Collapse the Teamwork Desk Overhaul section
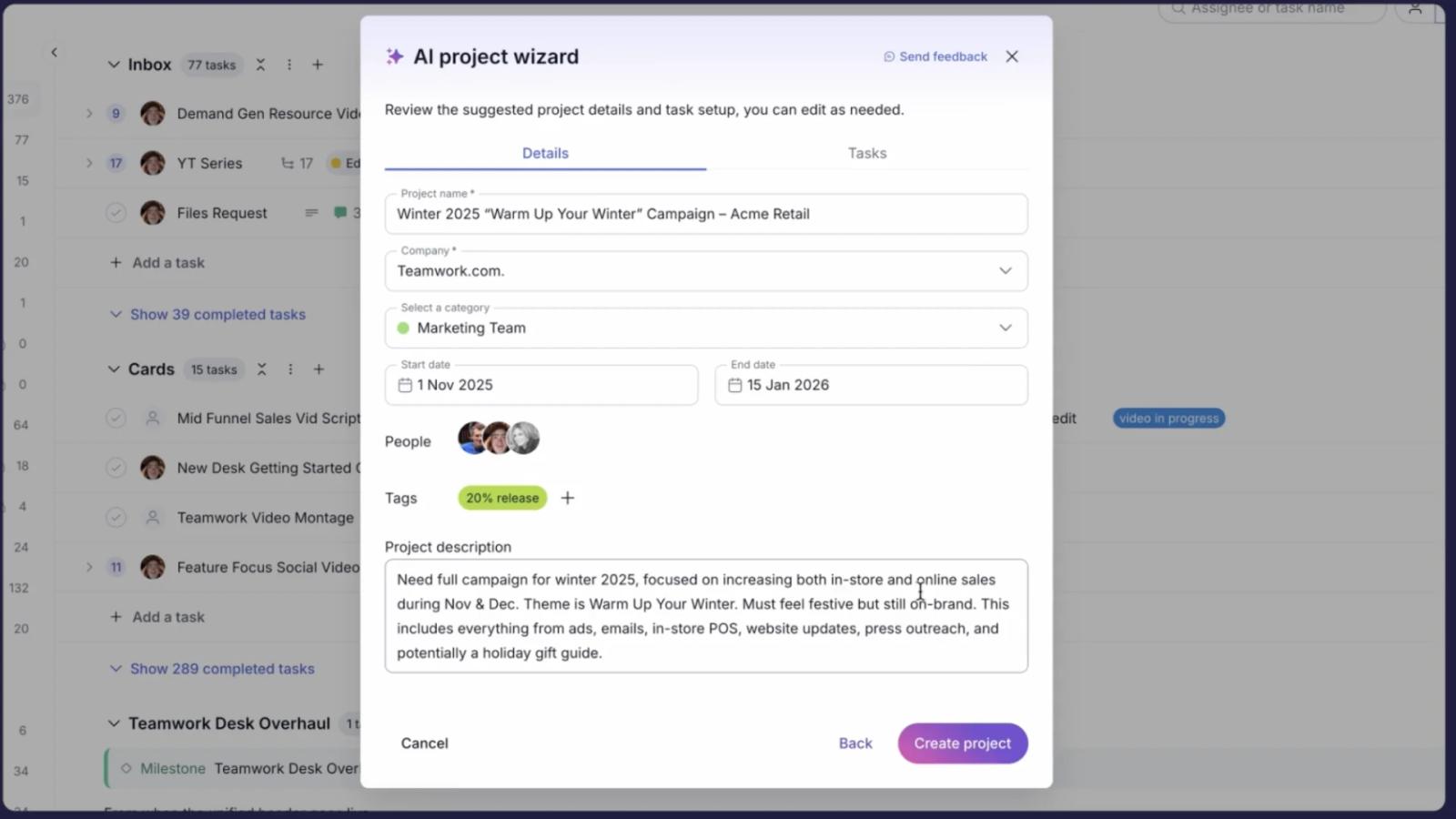1456x819 pixels. point(114,723)
